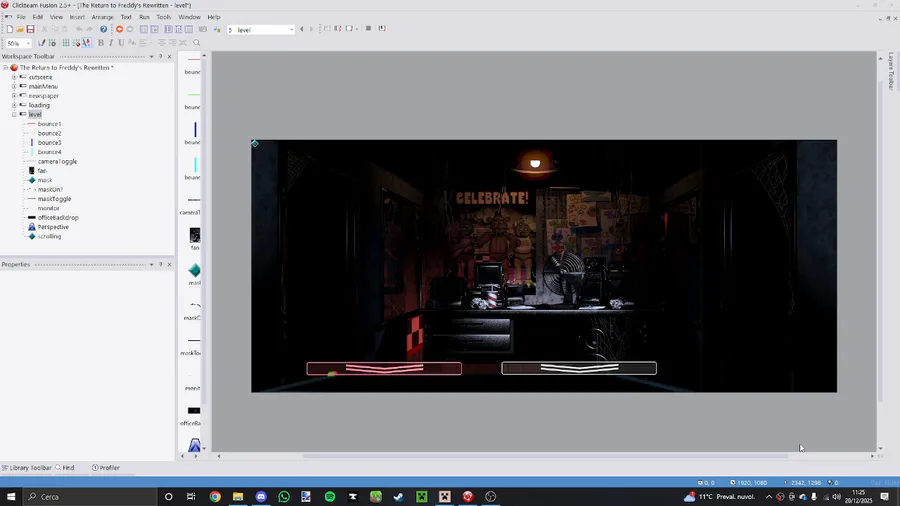Select the Perspective object in tree

tap(53, 227)
